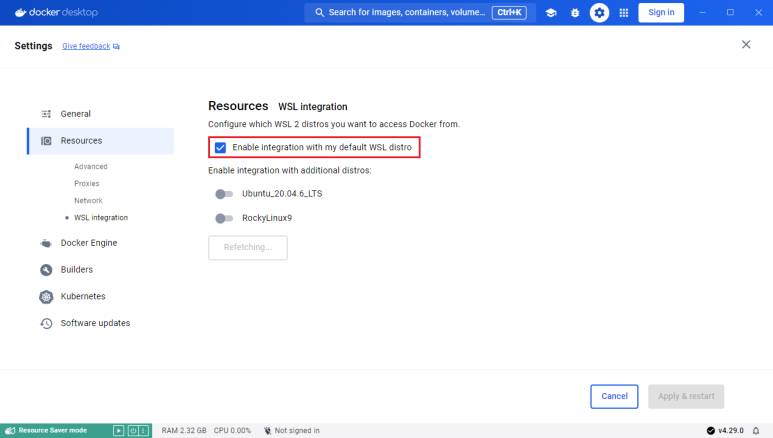Click the give feedback external-link icon
Screen dimensions: 773x438
coord(116,46)
